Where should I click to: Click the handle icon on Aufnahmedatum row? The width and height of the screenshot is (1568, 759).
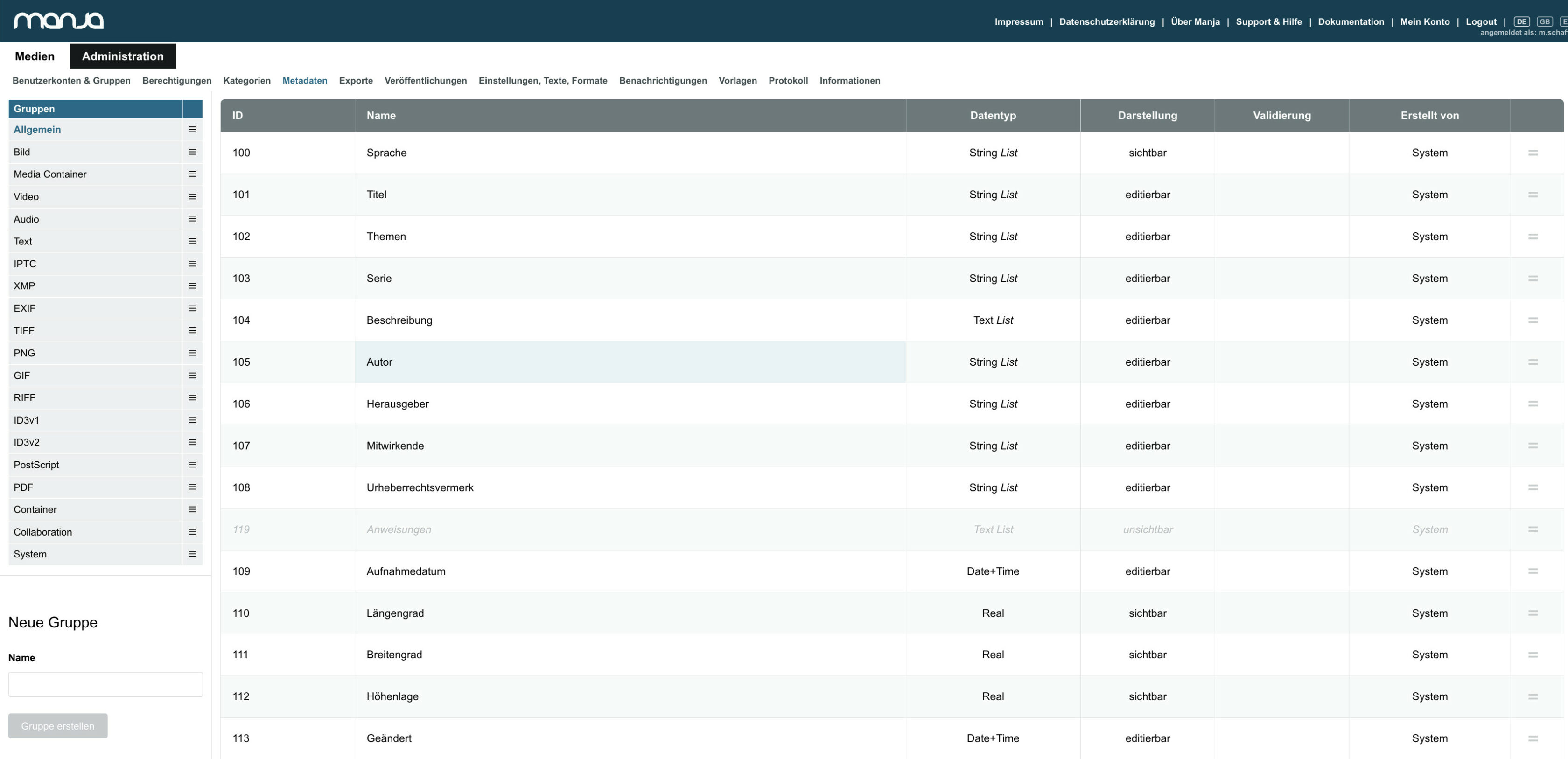[1533, 571]
